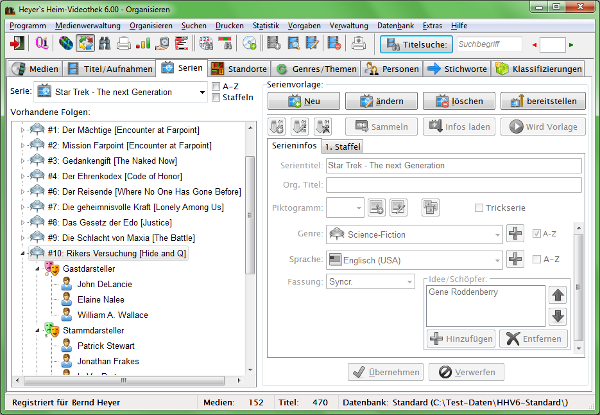
Task: Click the Gastdarsteller masks icon
Action: tap(49, 270)
